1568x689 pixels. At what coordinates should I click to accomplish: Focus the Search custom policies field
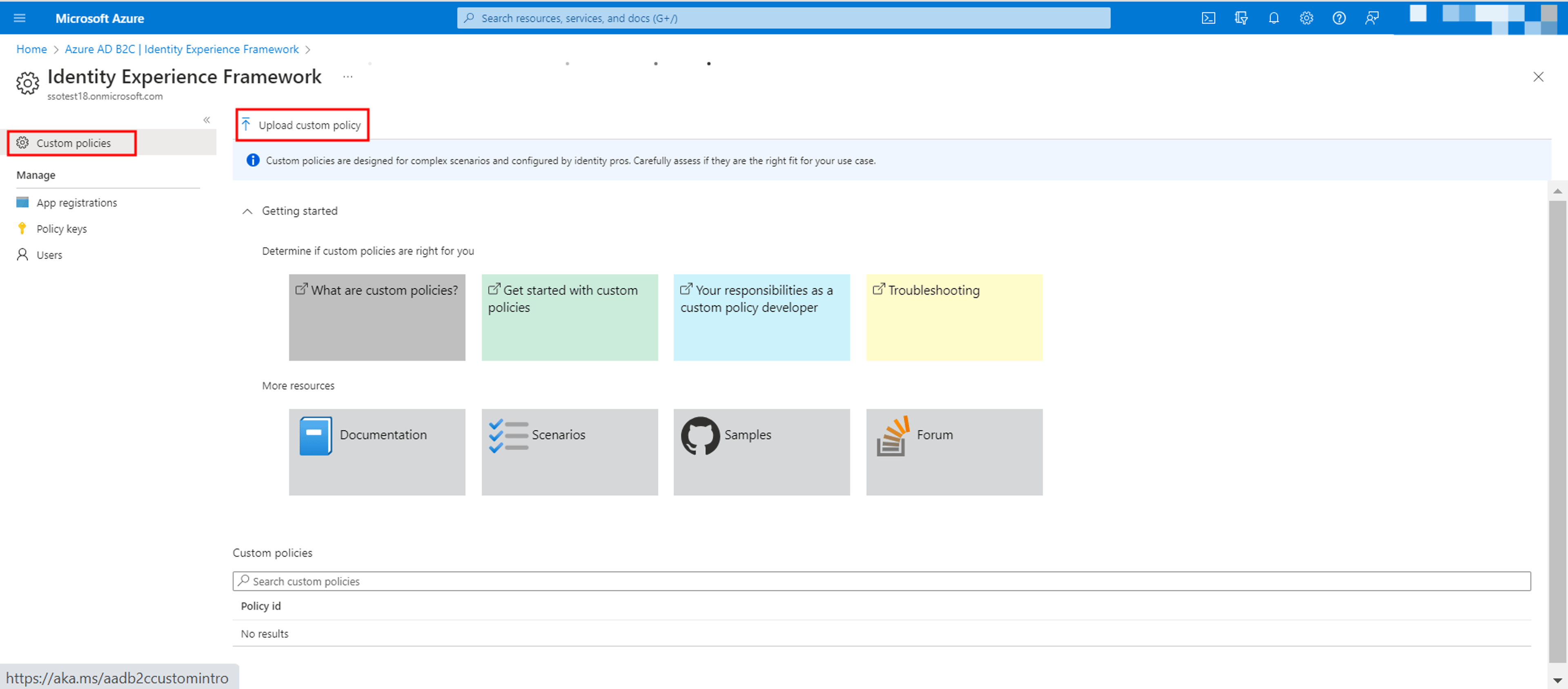(882, 581)
